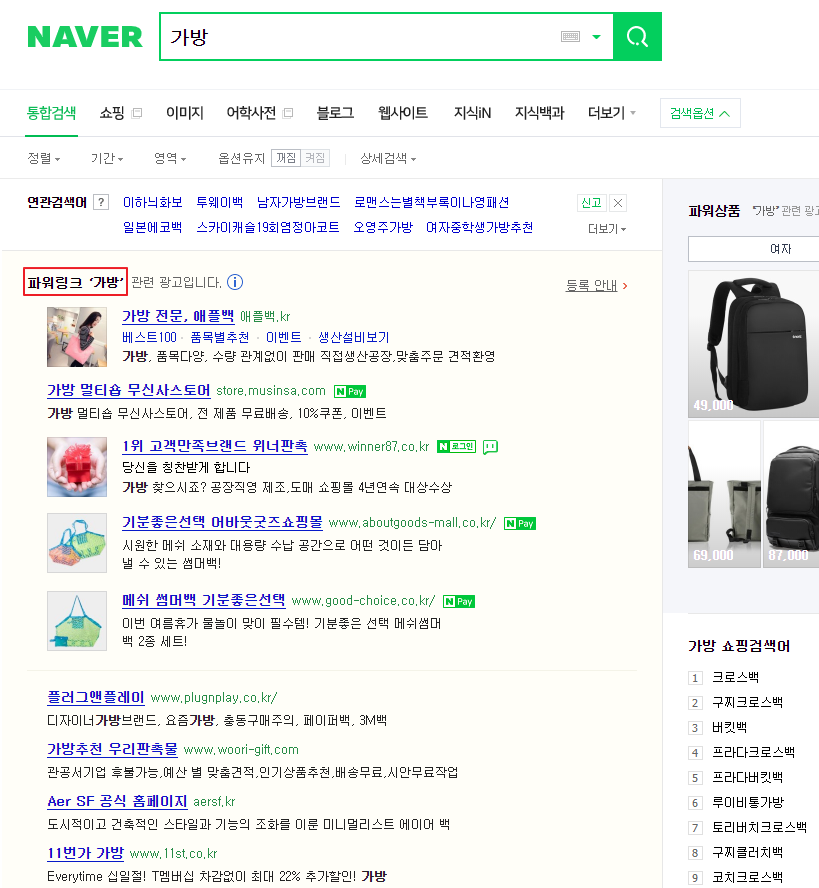Open the 어학사전 tab

coord(251,113)
